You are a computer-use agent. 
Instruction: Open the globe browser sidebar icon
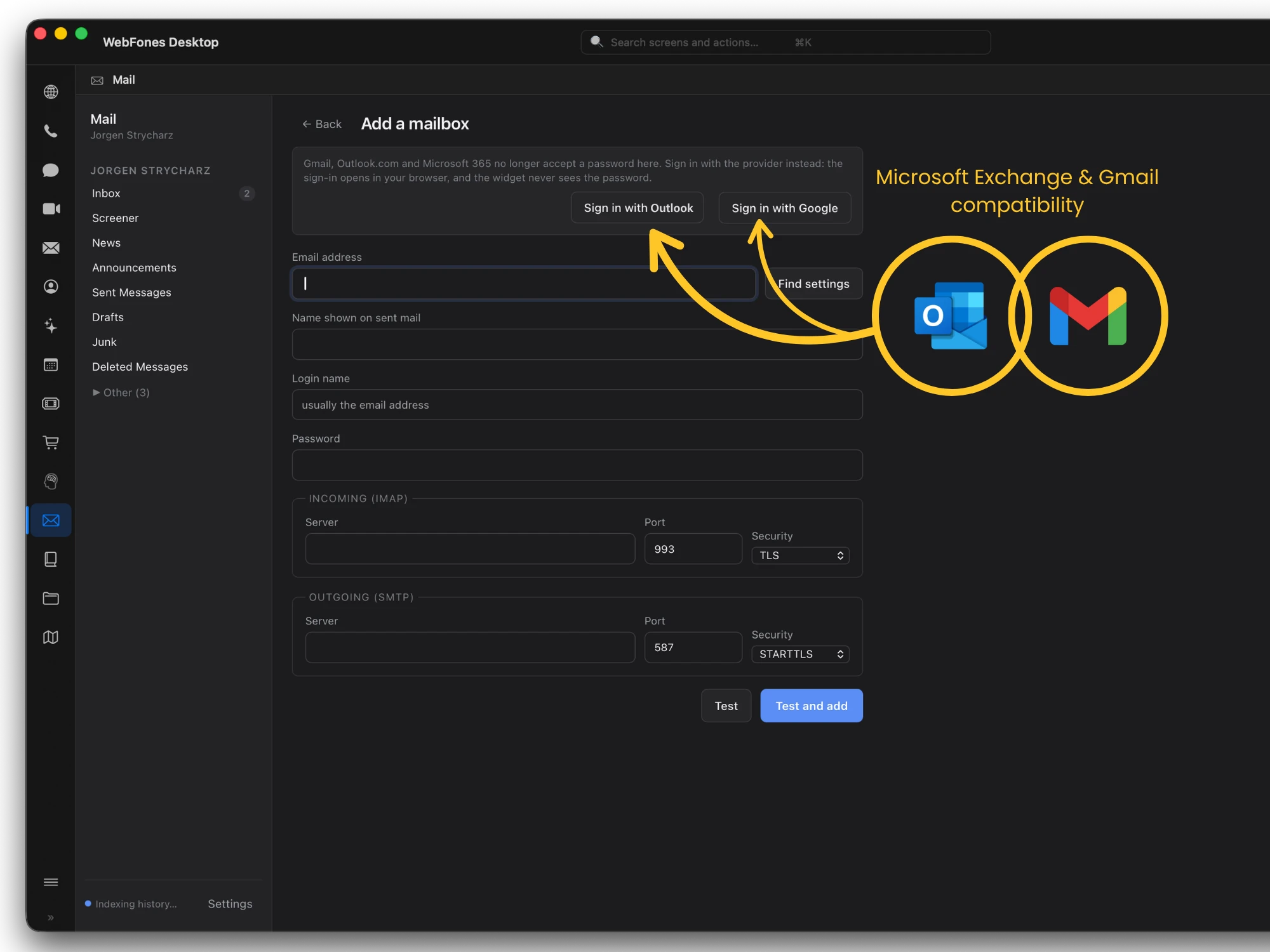point(51,92)
